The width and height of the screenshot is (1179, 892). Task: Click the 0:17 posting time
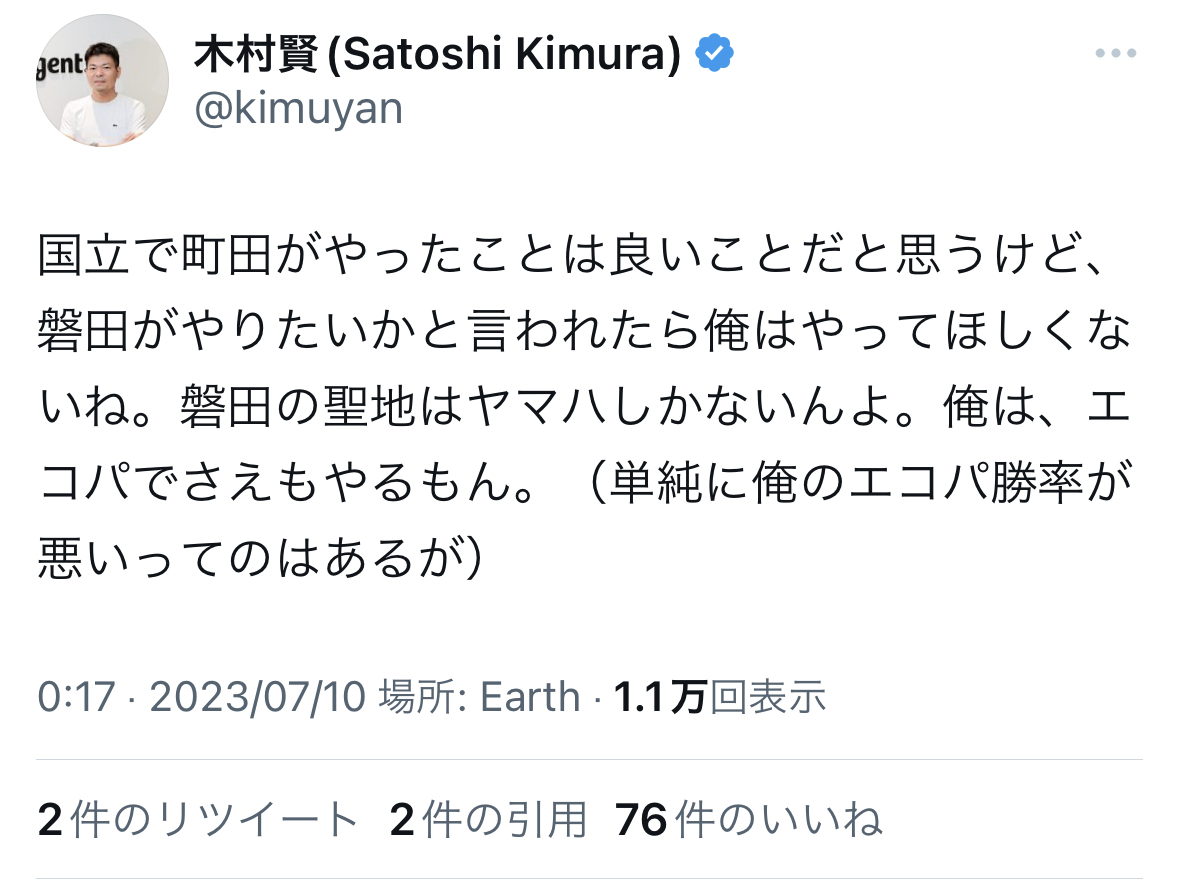[x=77, y=697]
